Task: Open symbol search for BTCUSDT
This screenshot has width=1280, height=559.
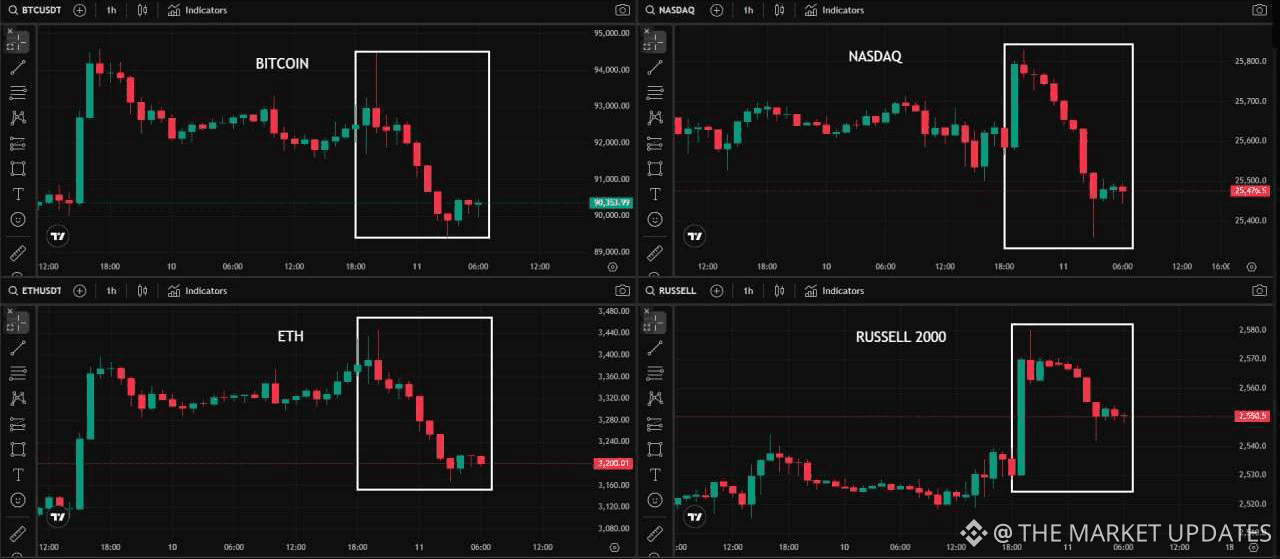Action: [36, 10]
